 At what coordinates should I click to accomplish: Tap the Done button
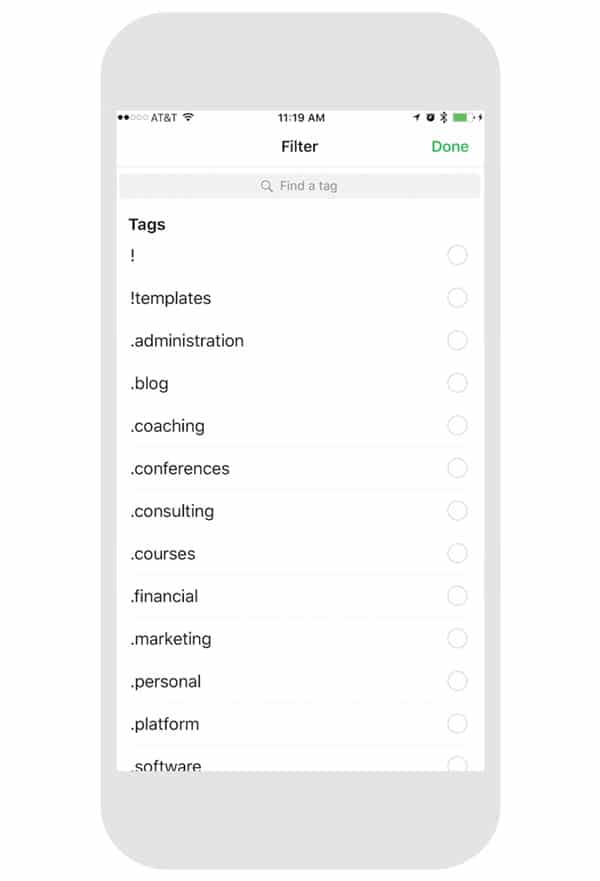point(449,147)
